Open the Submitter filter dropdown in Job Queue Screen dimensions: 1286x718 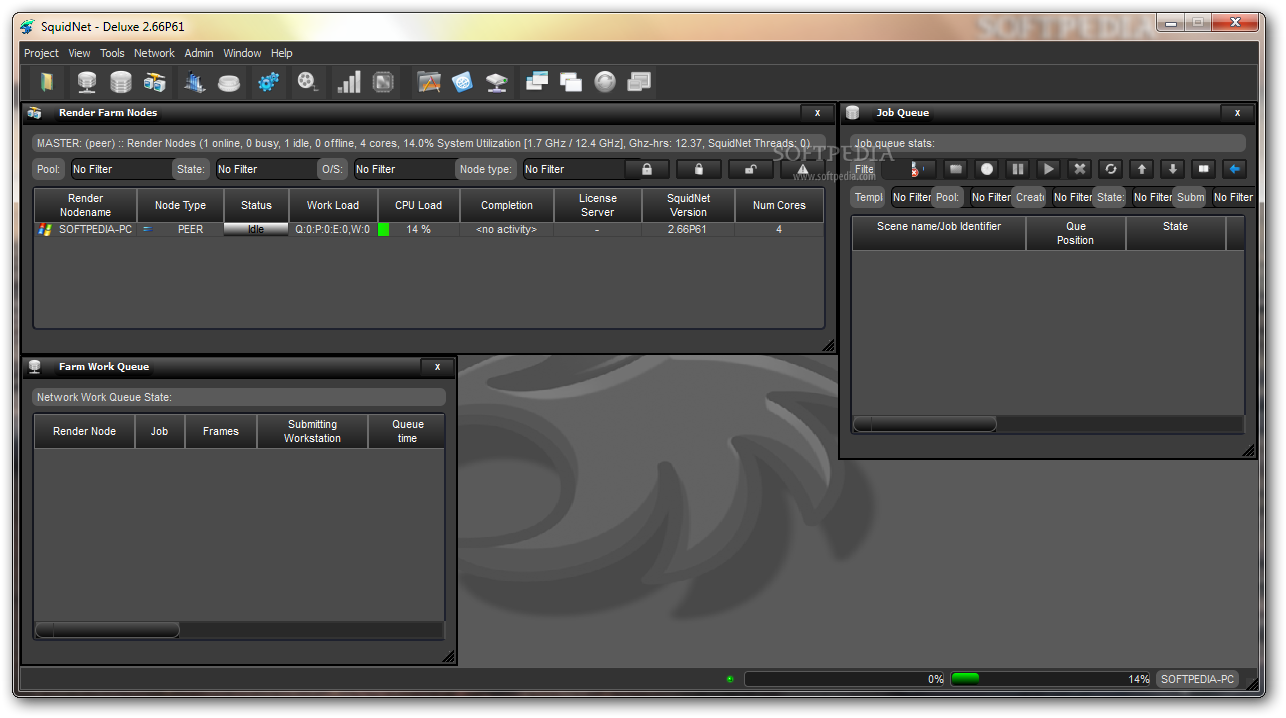tap(1232, 197)
